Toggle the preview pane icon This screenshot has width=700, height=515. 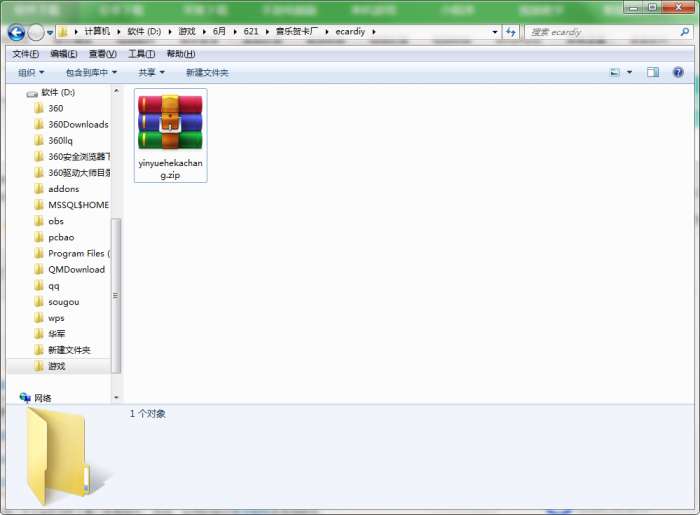pos(653,72)
